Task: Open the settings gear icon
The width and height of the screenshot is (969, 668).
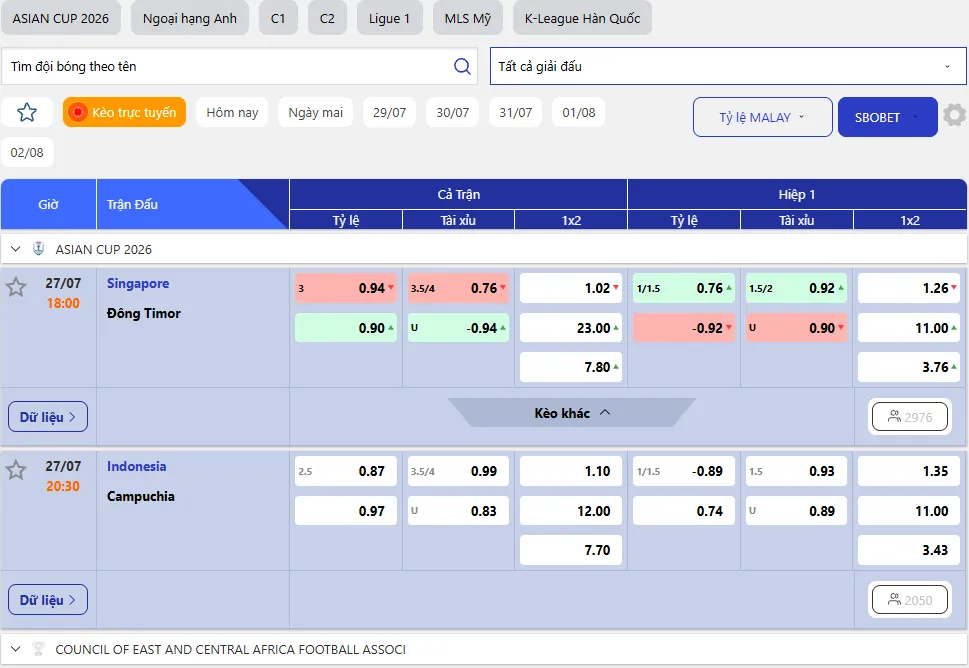Action: (x=954, y=115)
